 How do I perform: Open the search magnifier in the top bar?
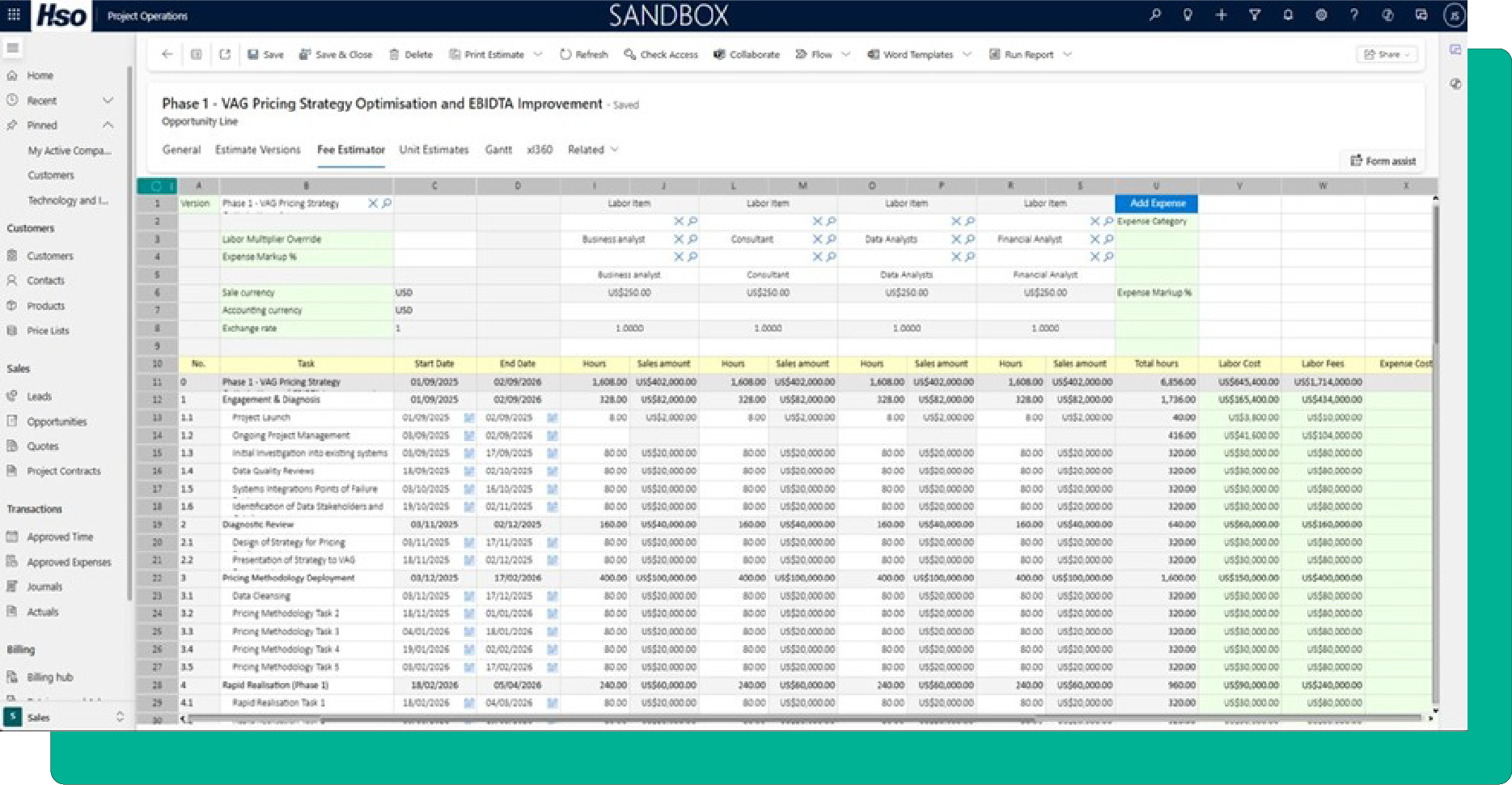click(1154, 15)
